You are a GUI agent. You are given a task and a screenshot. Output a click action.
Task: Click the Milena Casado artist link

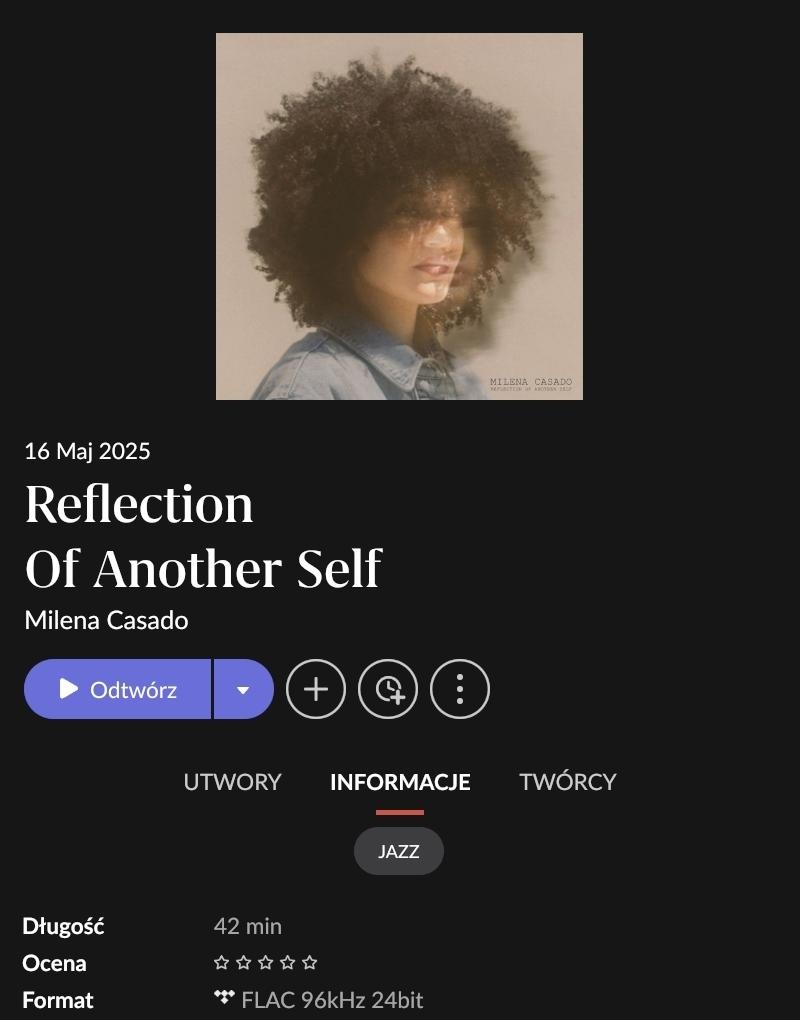point(106,620)
